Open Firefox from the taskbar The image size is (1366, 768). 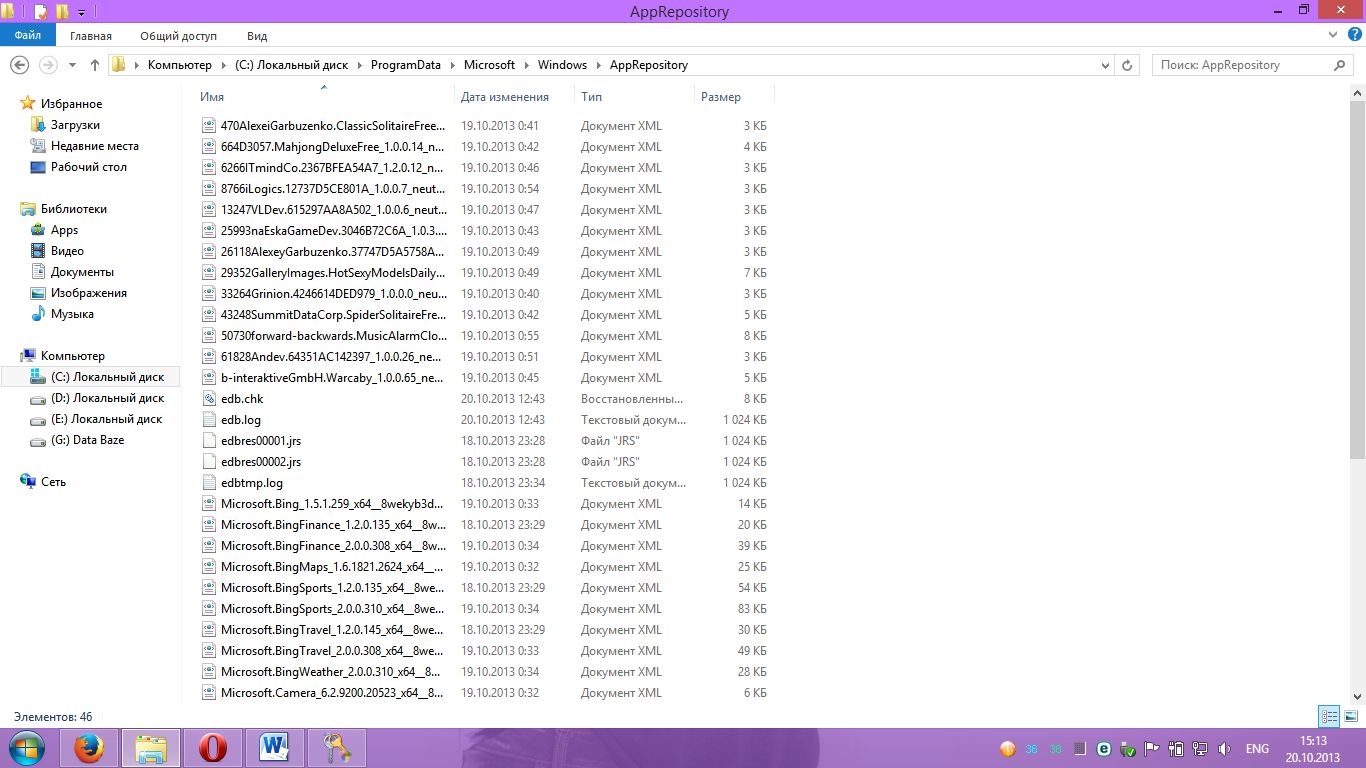(x=89, y=748)
